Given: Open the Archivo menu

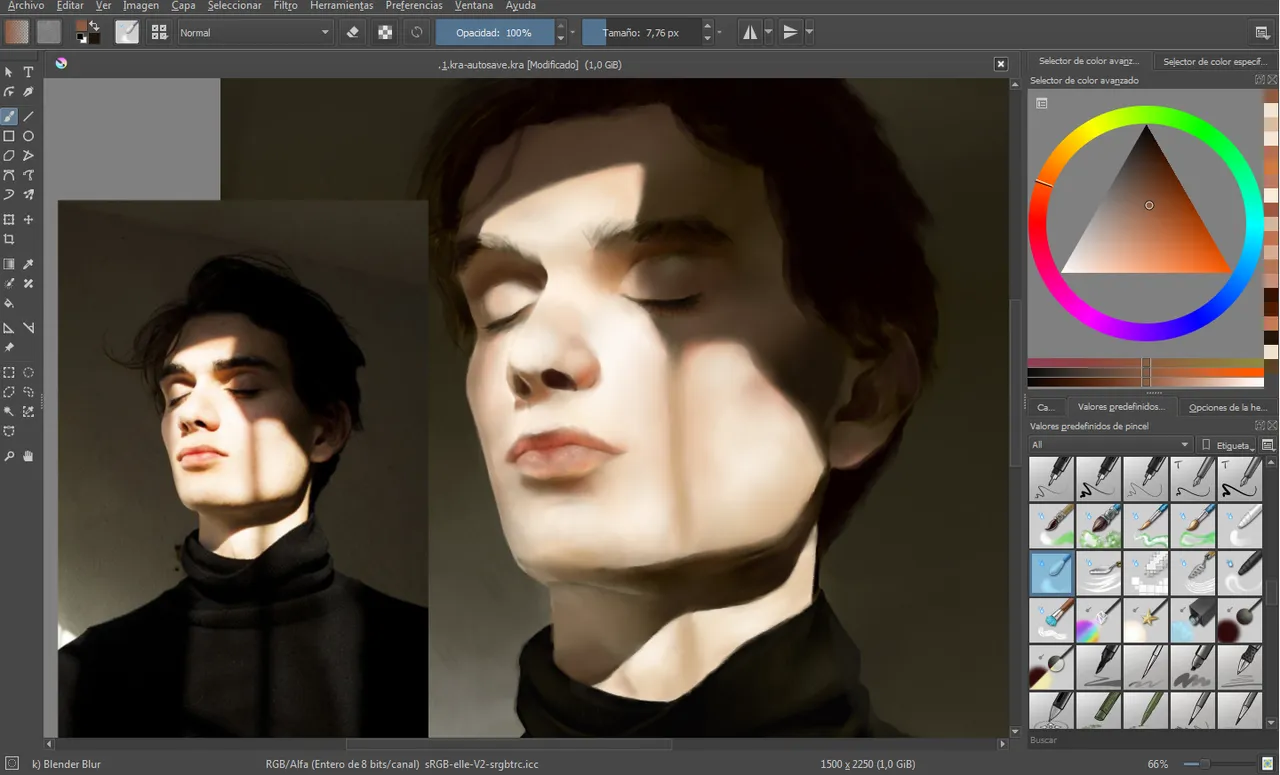Looking at the screenshot, I should [26, 6].
